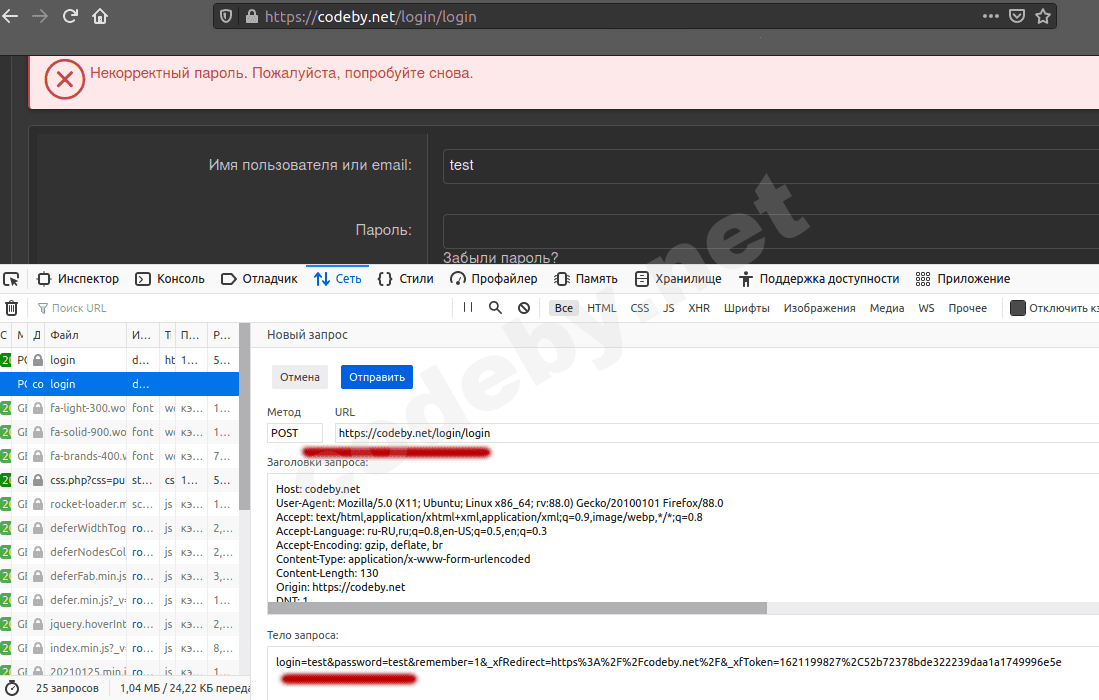The image size is (1099, 700).
Task: Click the horizontal scrollbar in request headers
Action: point(517,608)
